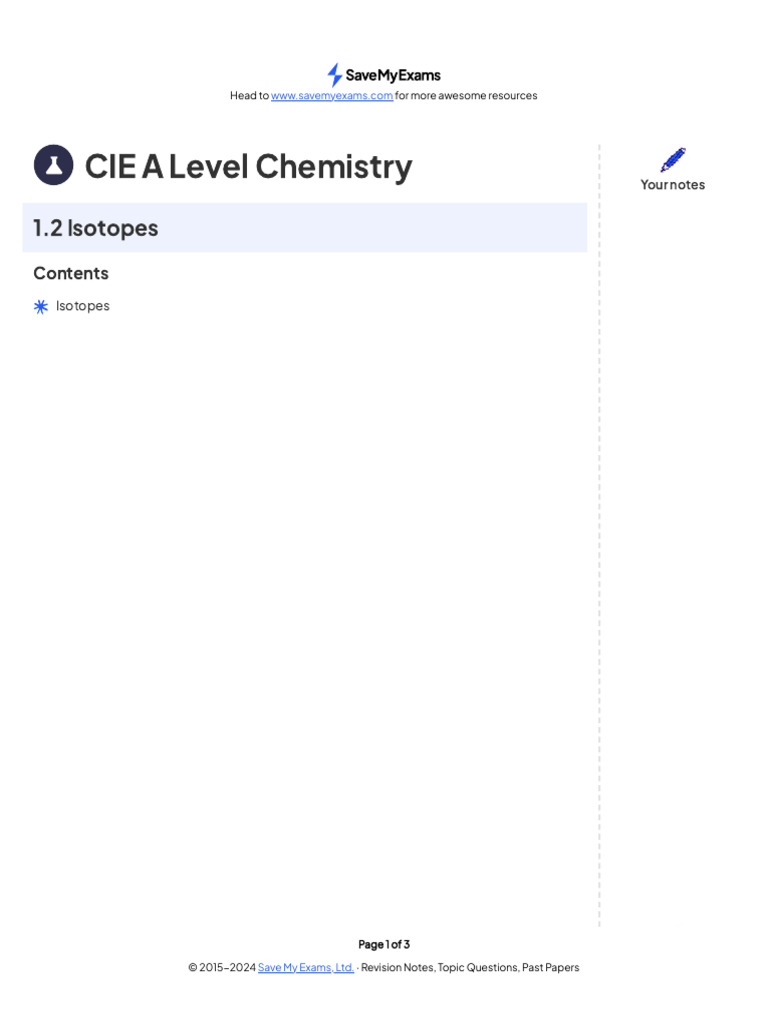The image size is (768, 1024).
Task: Click the SaveMyExams brand name text
Action: [393, 75]
